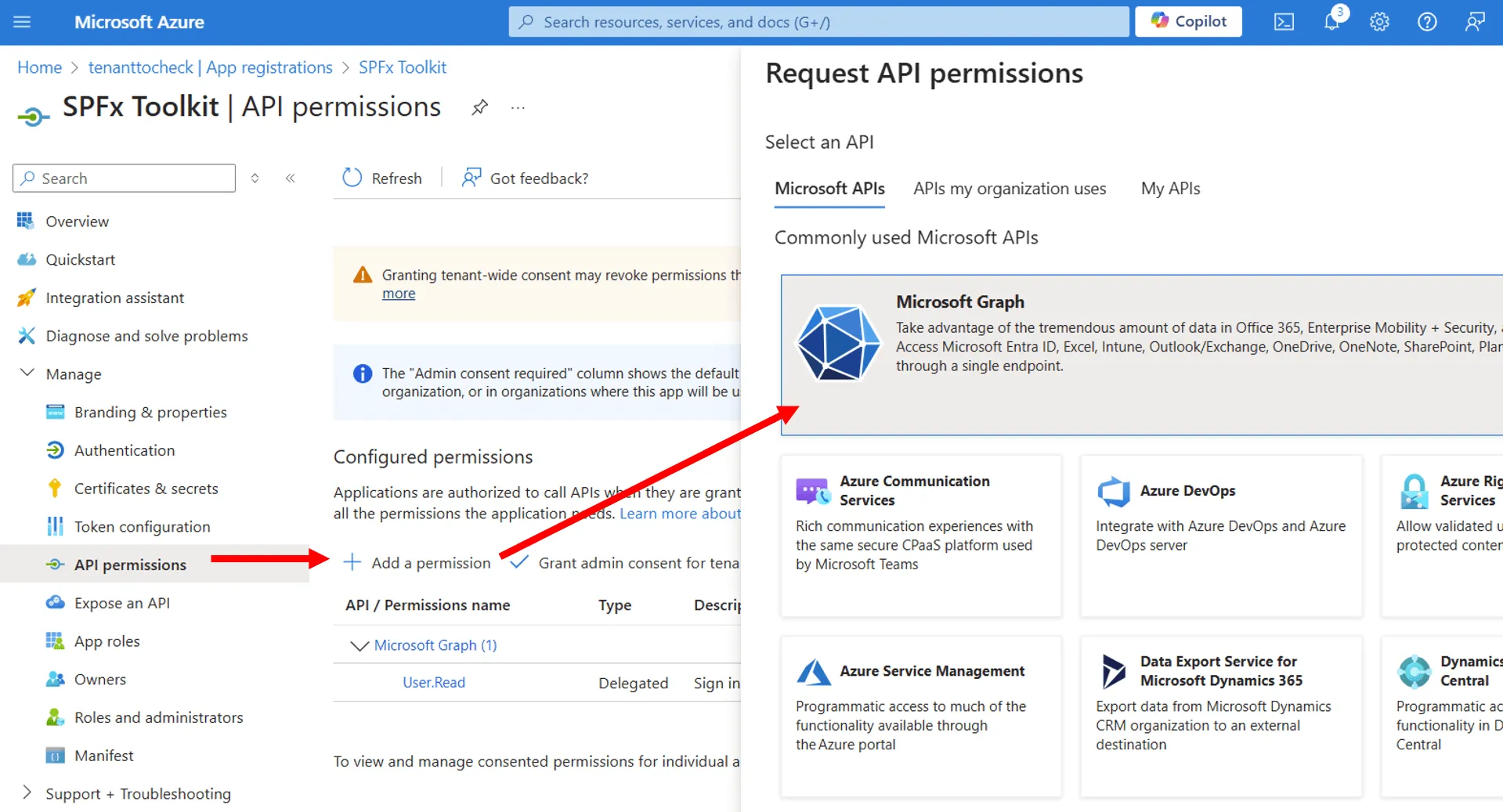Open the notifications bell
This screenshot has width=1503, height=812.
pyautogui.click(x=1331, y=22)
